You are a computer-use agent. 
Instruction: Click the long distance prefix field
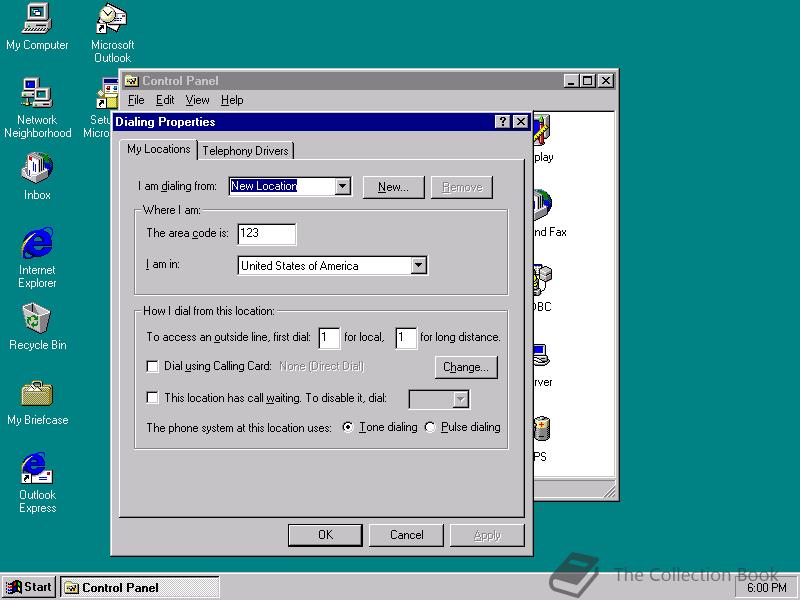[x=406, y=338]
